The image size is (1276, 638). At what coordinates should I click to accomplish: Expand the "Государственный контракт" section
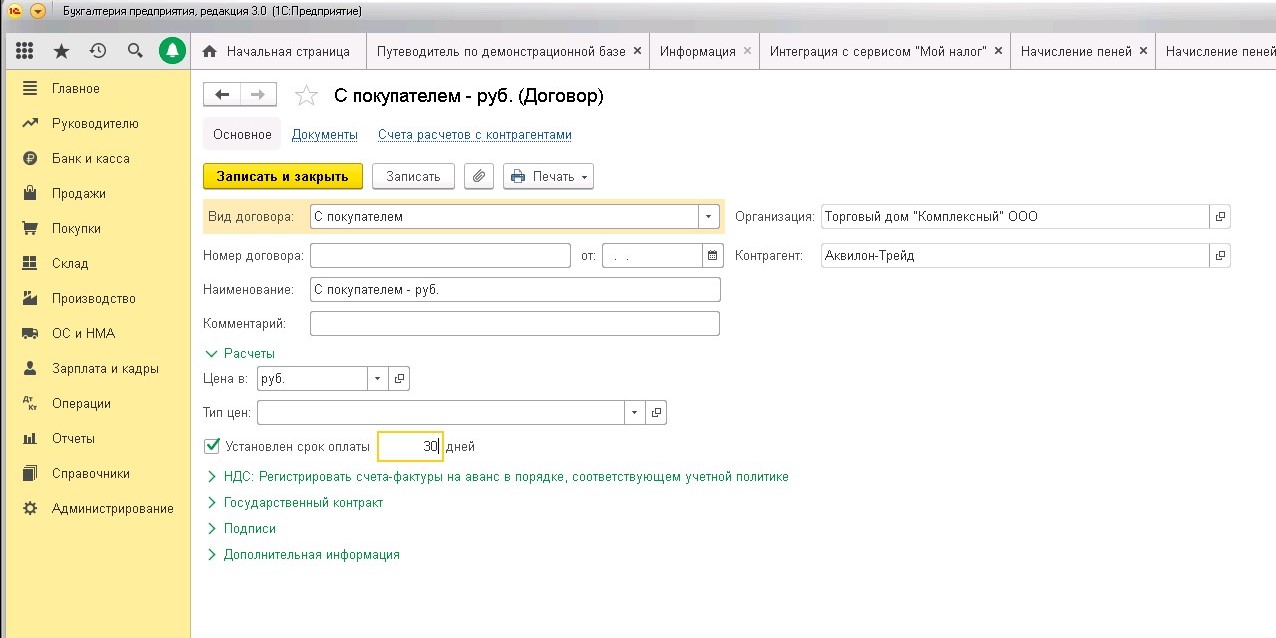[x=303, y=503]
